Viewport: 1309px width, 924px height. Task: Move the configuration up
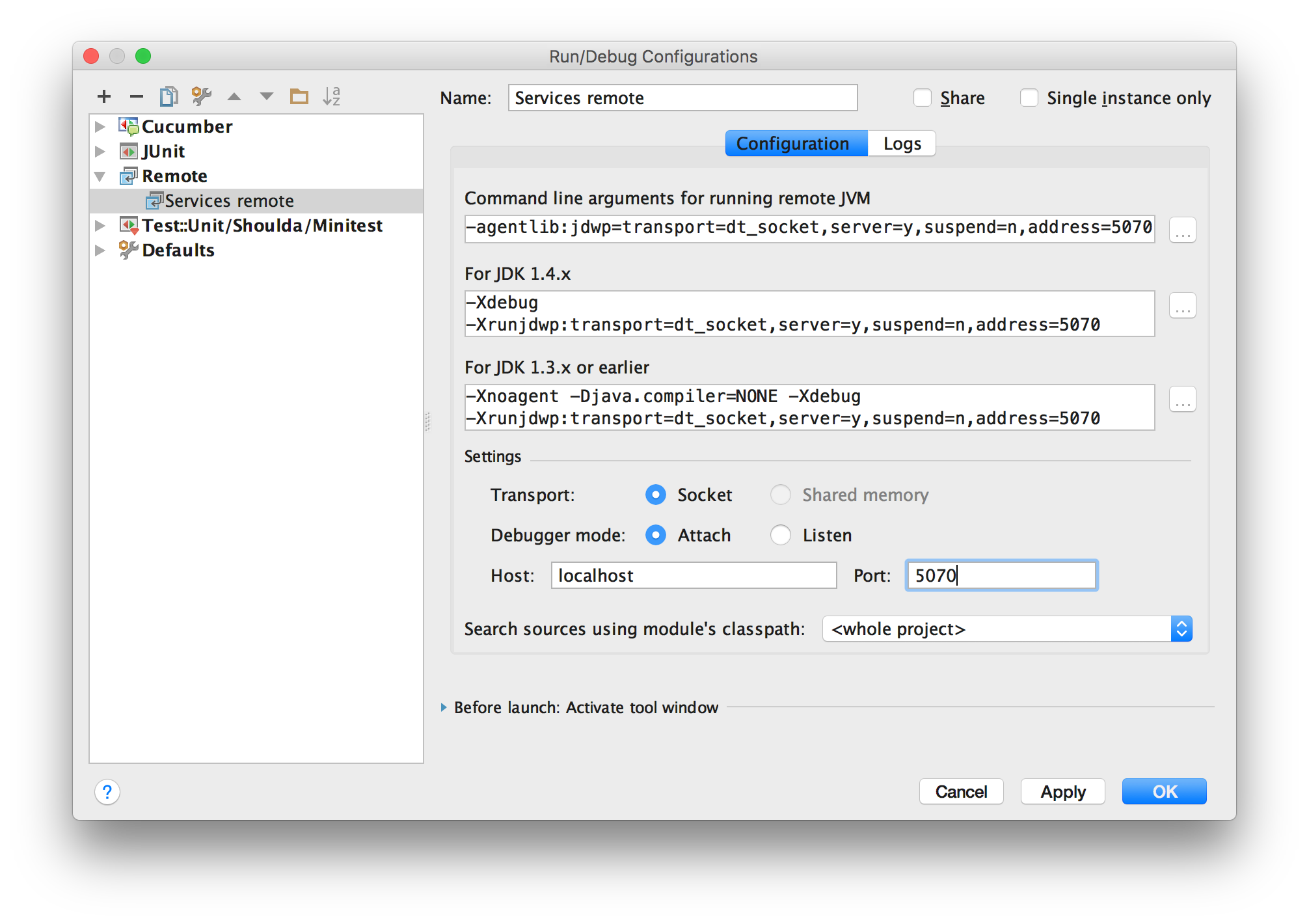point(234,96)
